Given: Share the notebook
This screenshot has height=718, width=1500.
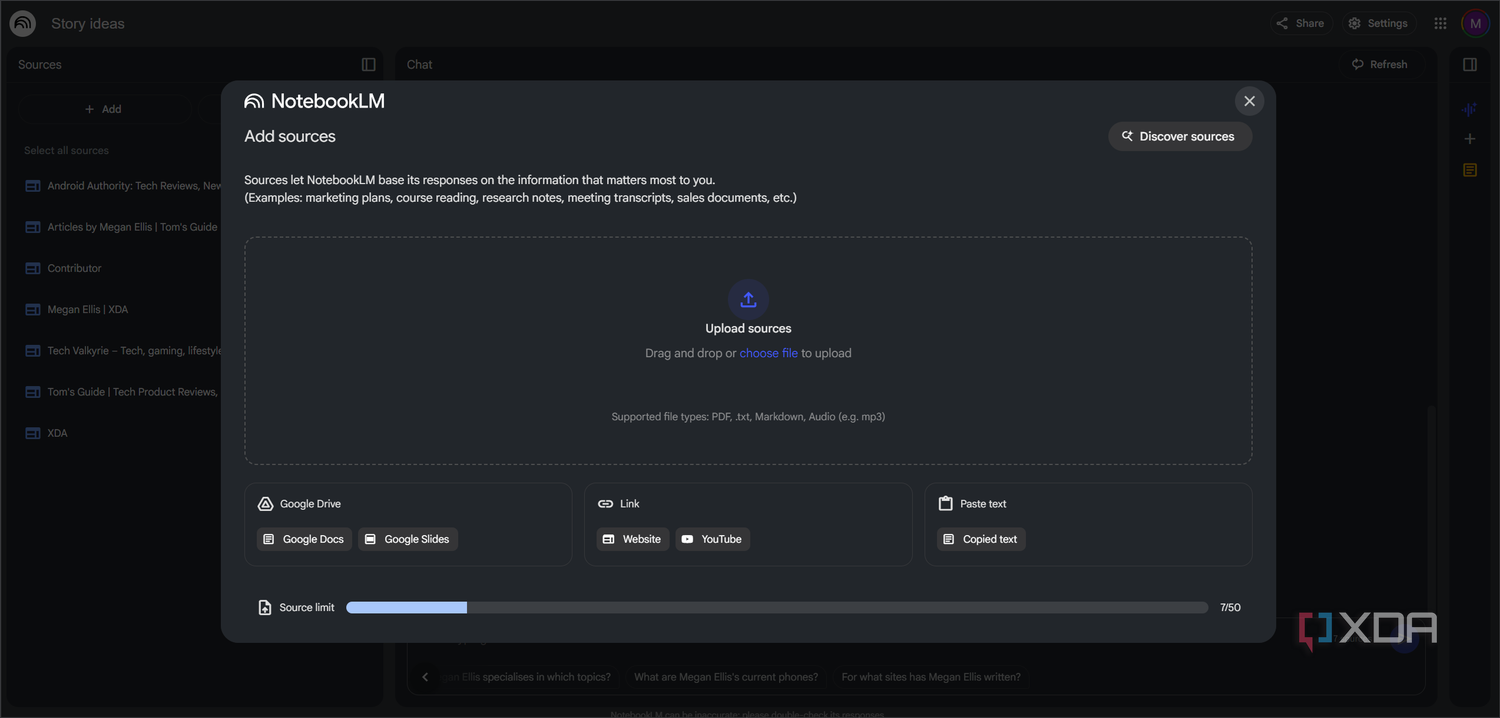Looking at the screenshot, I should tap(1300, 23).
